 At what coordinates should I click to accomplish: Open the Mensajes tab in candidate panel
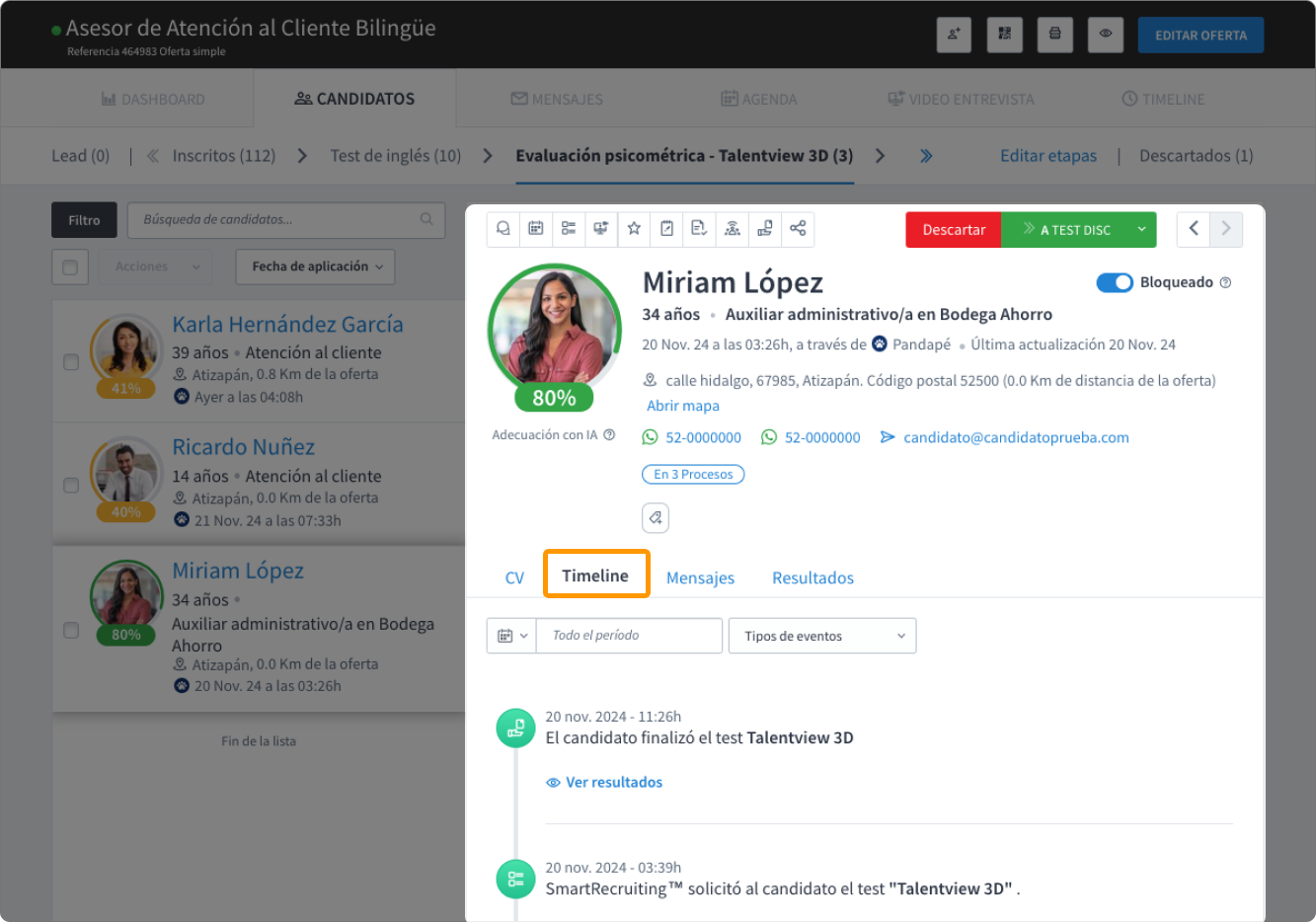pyautogui.click(x=700, y=578)
